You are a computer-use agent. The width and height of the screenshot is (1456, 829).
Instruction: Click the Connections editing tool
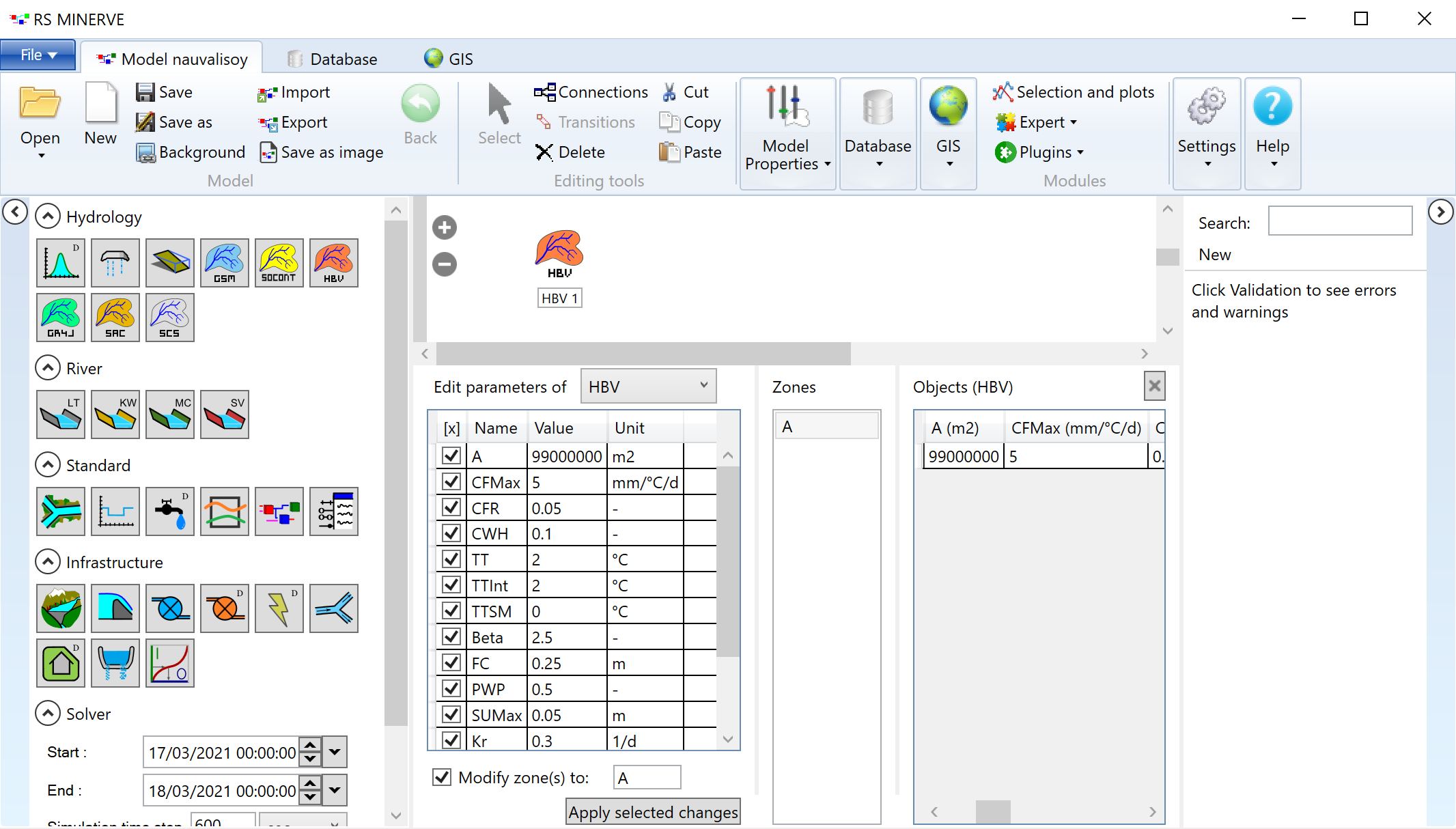click(x=591, y=92)
